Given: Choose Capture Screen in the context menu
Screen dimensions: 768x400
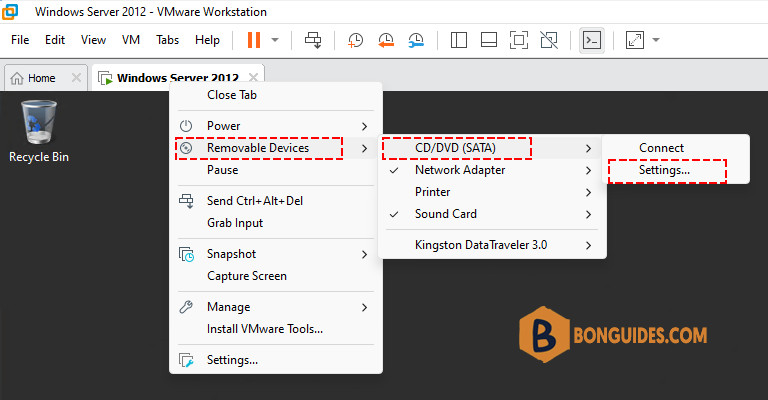Looking at the screenshot, I should (x=276, y=276).
